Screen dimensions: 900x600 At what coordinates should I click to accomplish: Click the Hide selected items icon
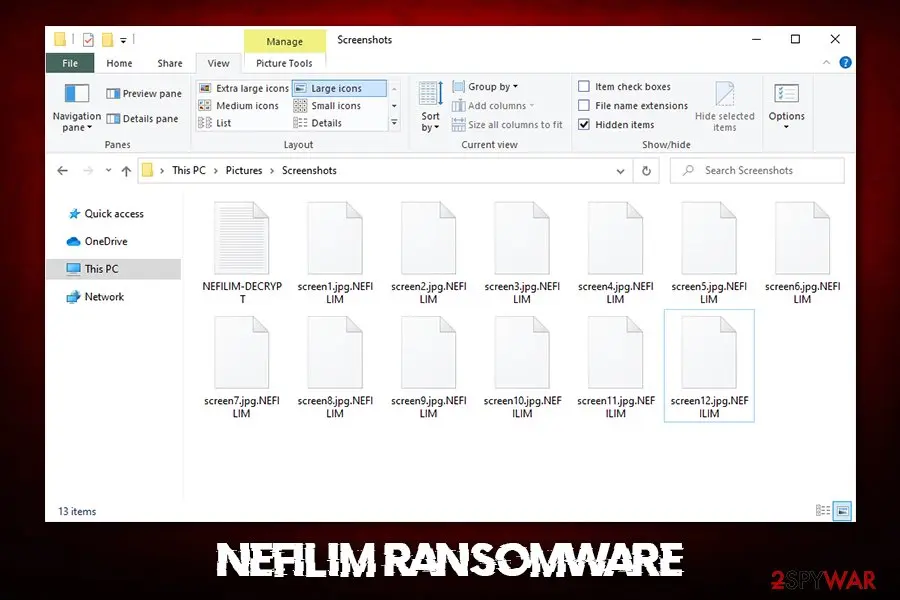click(724, 94)
